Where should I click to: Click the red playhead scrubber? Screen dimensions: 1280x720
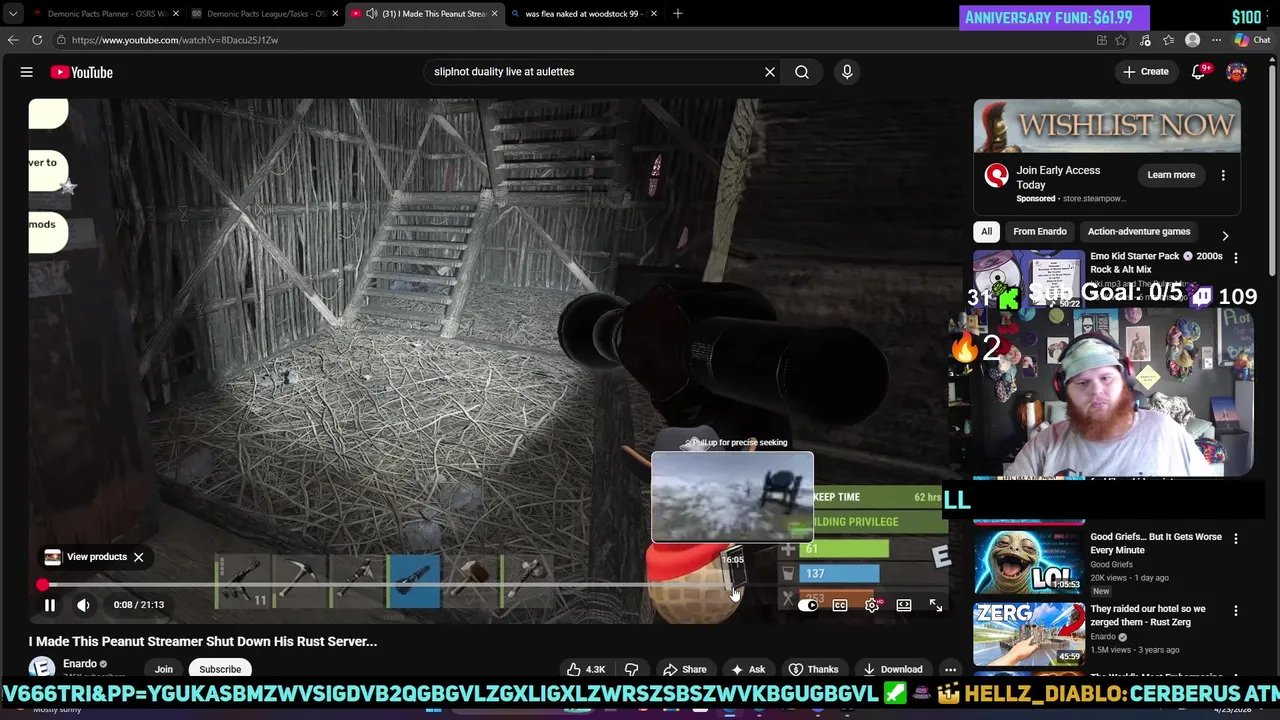click(42, 585)
